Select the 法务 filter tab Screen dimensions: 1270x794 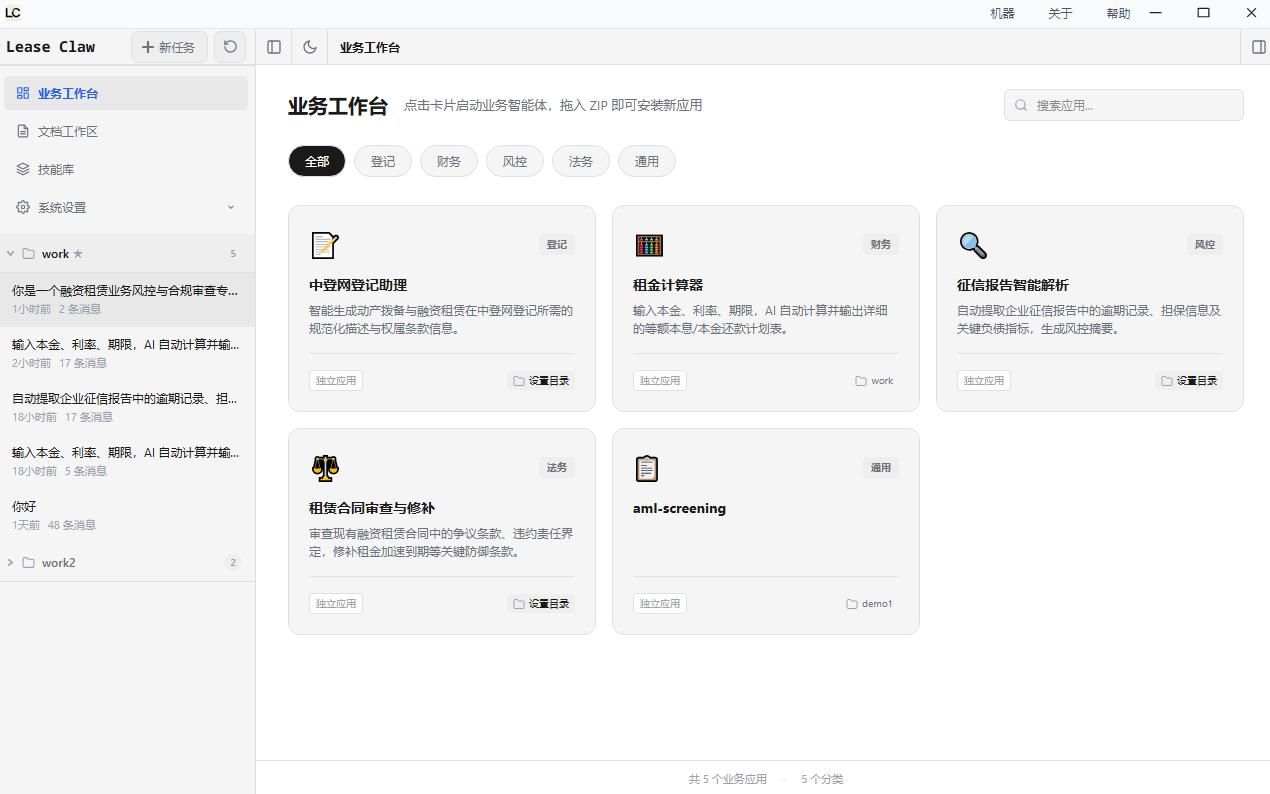click(581, 161)
